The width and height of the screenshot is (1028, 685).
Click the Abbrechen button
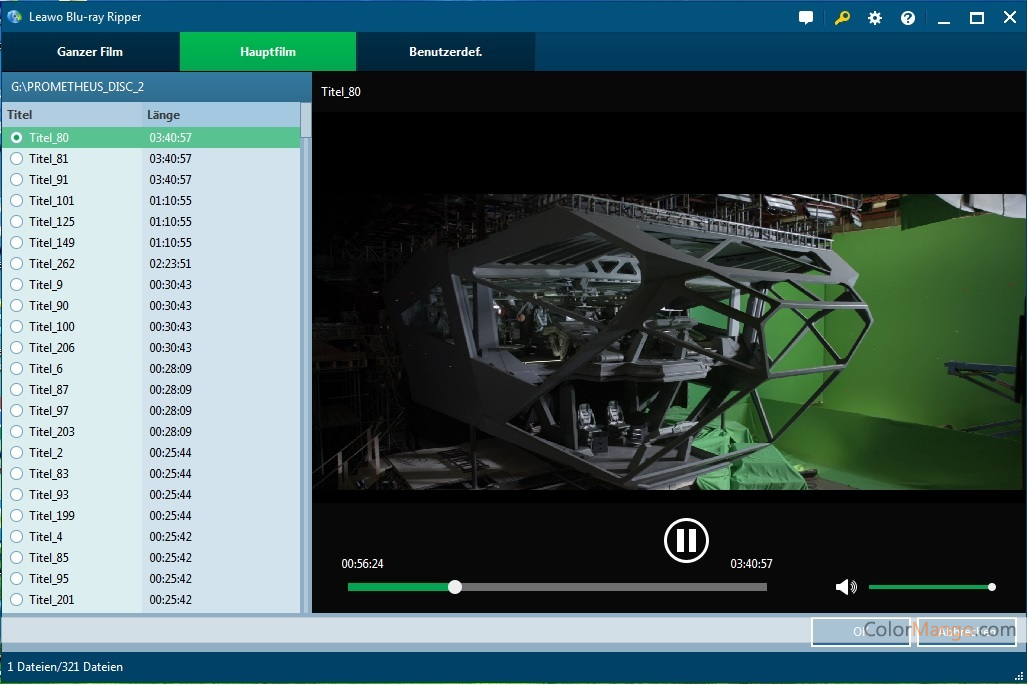(x=966, y=631)
